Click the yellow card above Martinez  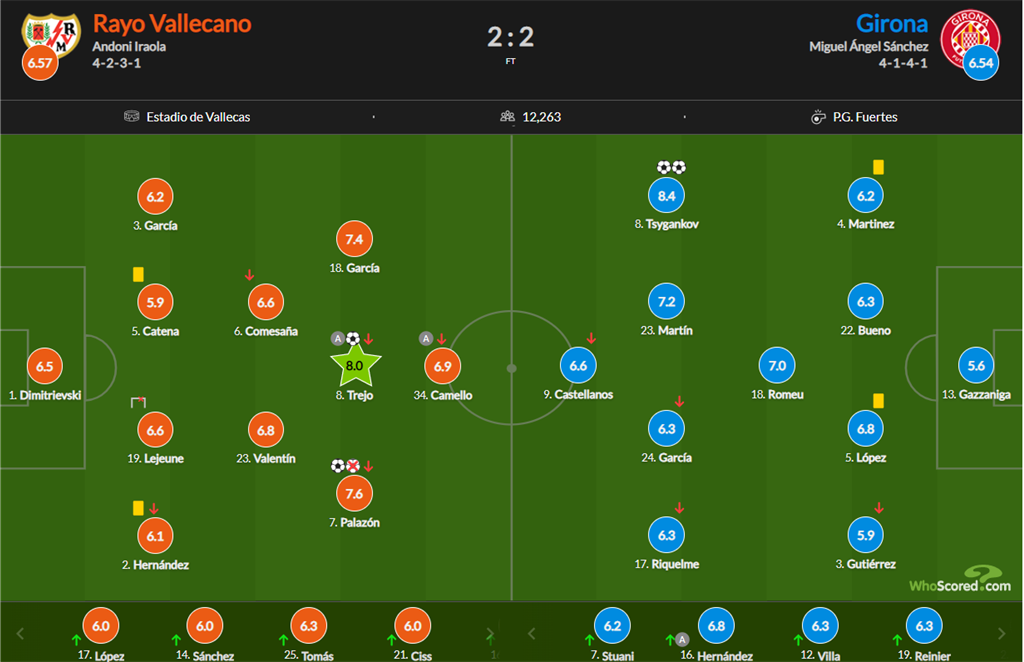(878, 168)
